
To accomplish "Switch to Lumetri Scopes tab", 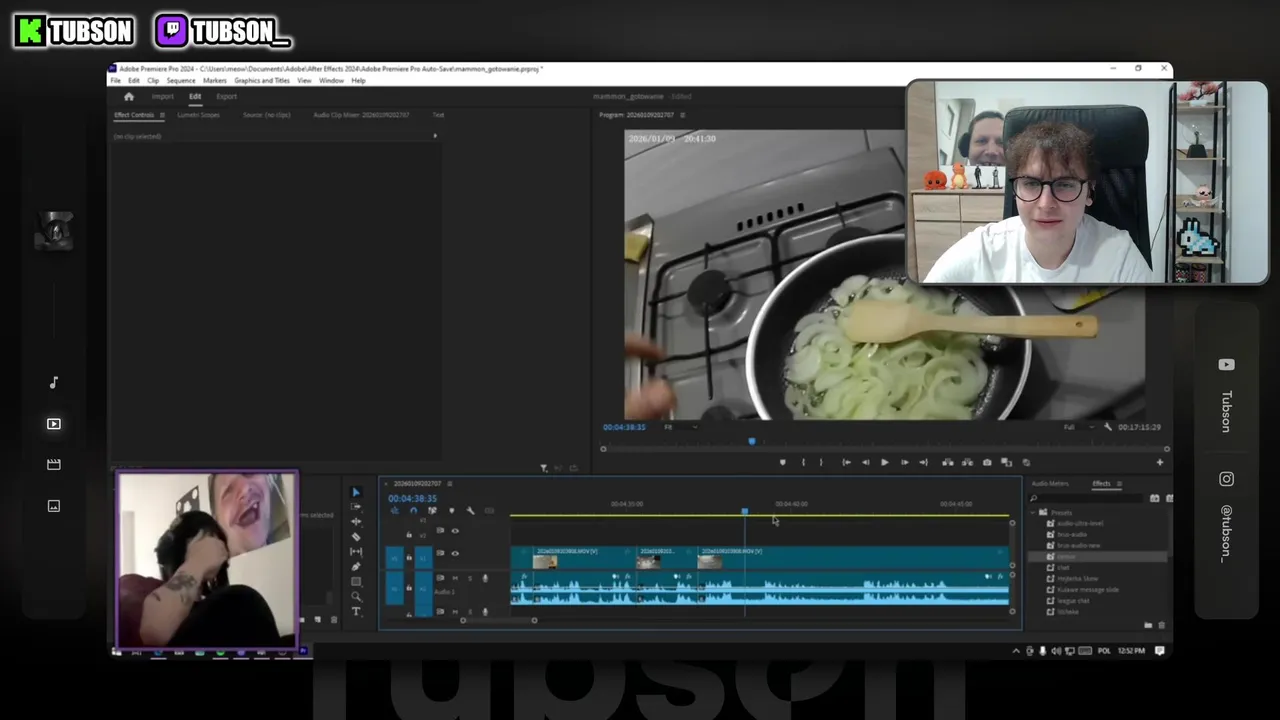I will (198, 115).
